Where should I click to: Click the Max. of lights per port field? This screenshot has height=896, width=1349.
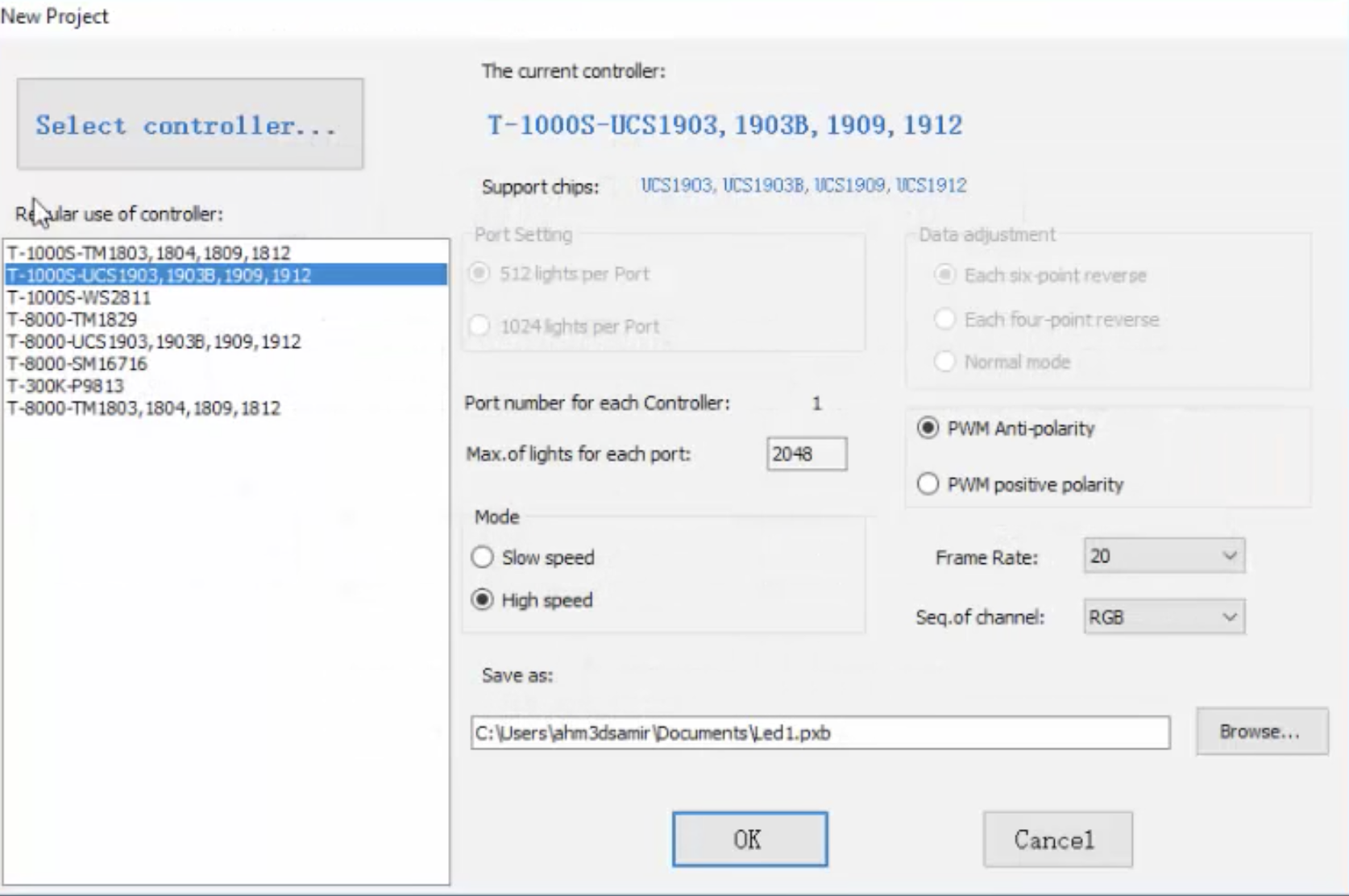pos(807,454)
